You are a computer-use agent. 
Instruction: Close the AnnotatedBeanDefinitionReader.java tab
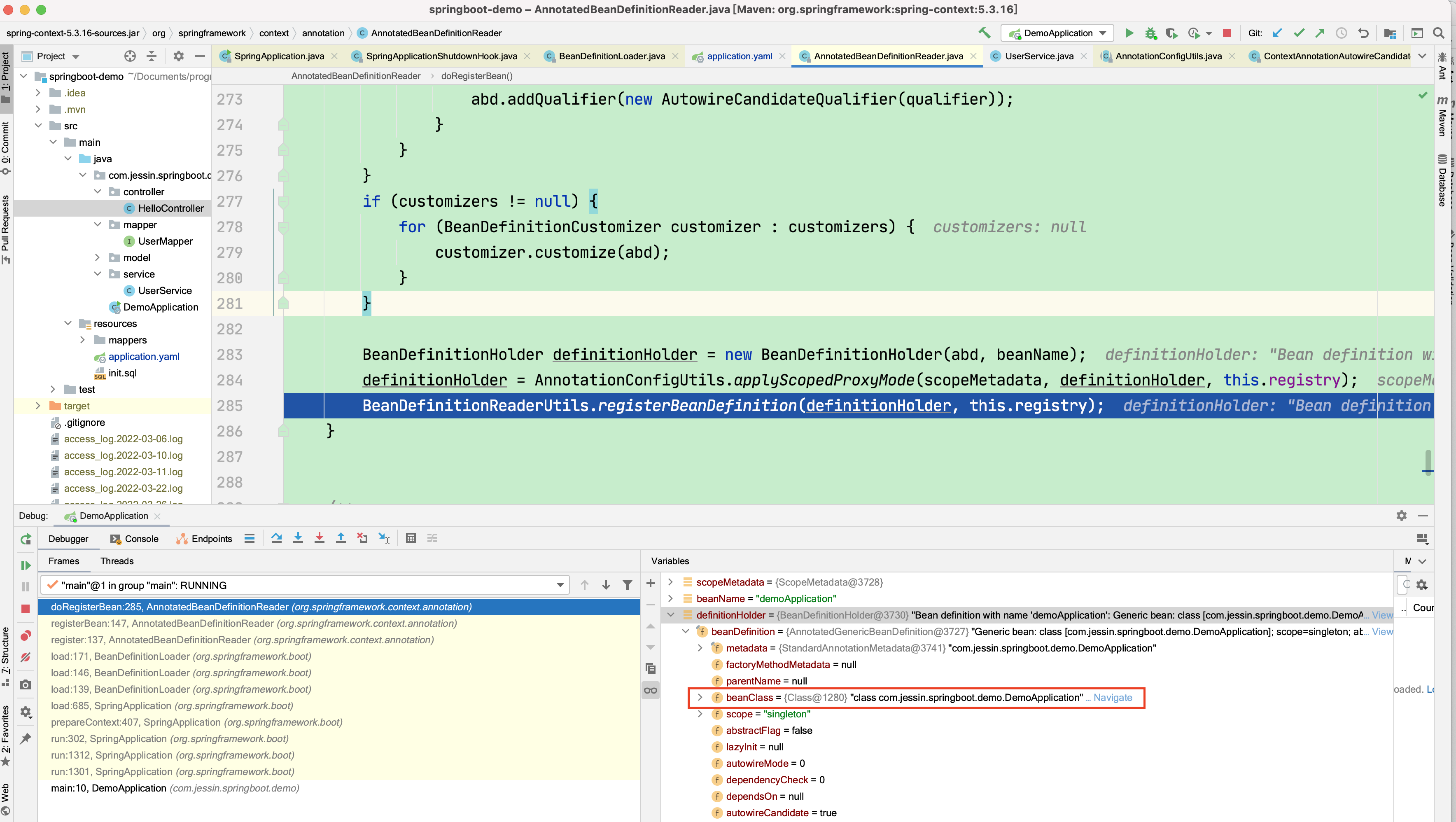[x=973, y=56]
